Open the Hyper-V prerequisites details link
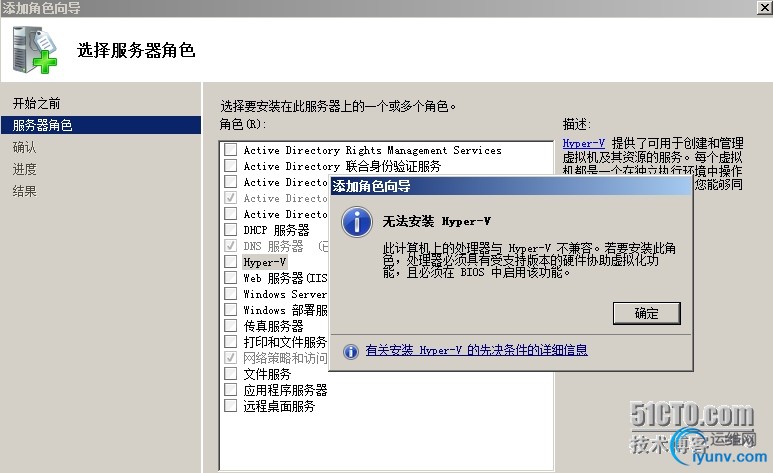The width and height of the screenshot is (773, 473). pyautogui.click(x=476, y=350)
